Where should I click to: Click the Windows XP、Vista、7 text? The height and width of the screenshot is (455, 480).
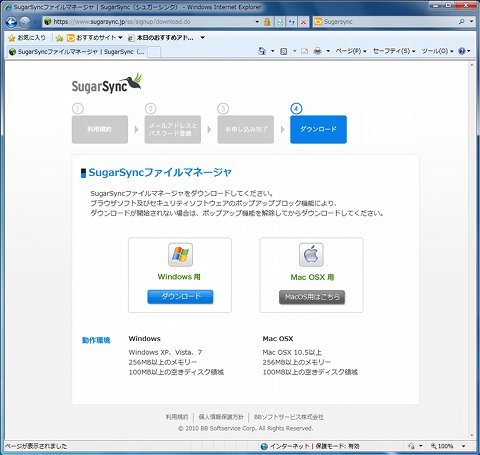point(165,352)
